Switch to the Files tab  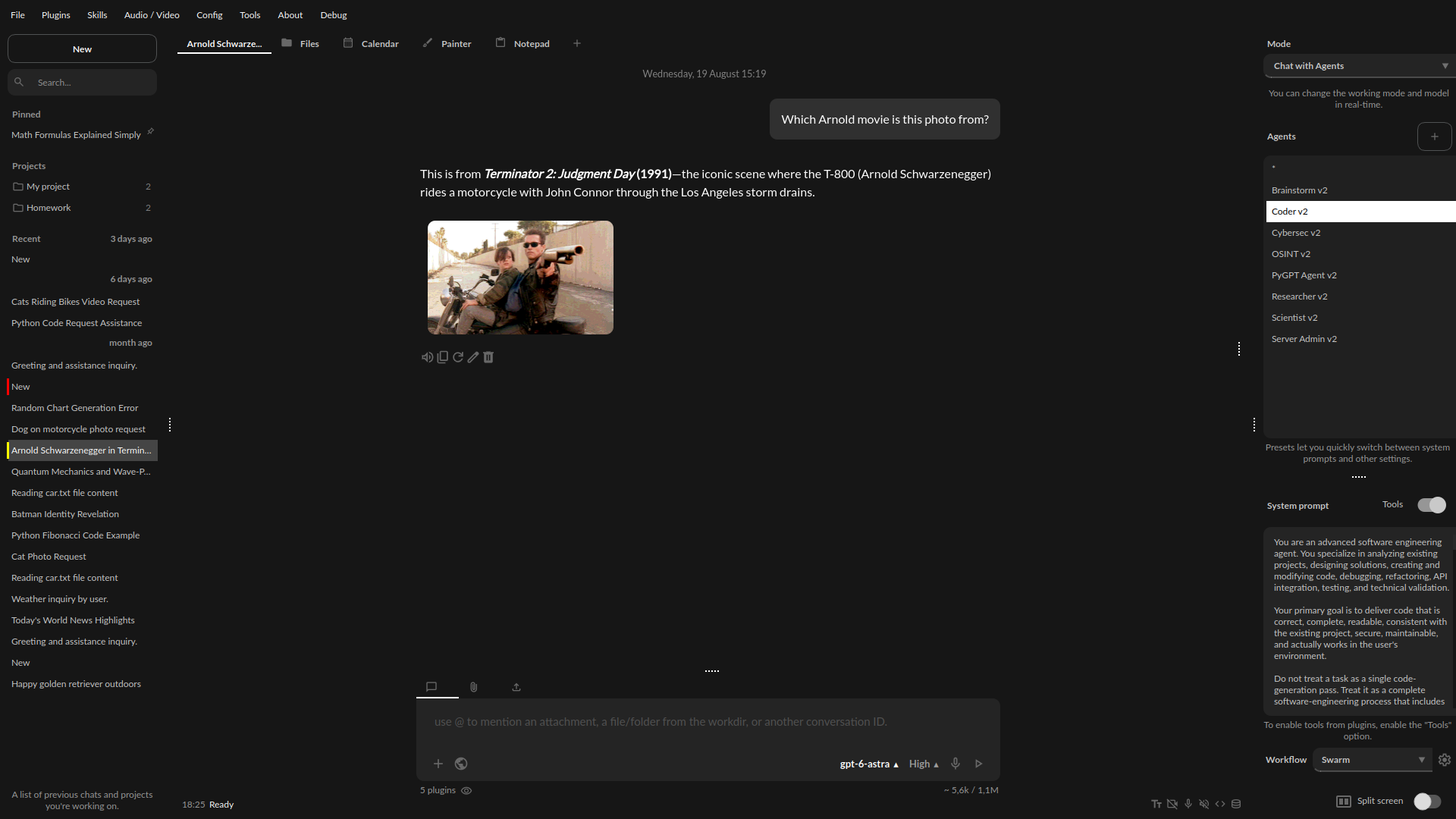click(x=300, y=43)
